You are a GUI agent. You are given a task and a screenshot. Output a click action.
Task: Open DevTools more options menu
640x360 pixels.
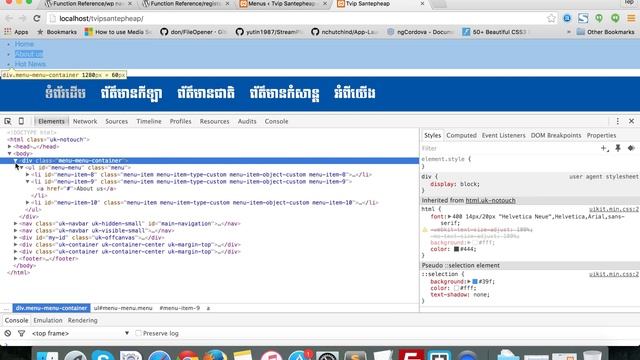tap(618, 121)
